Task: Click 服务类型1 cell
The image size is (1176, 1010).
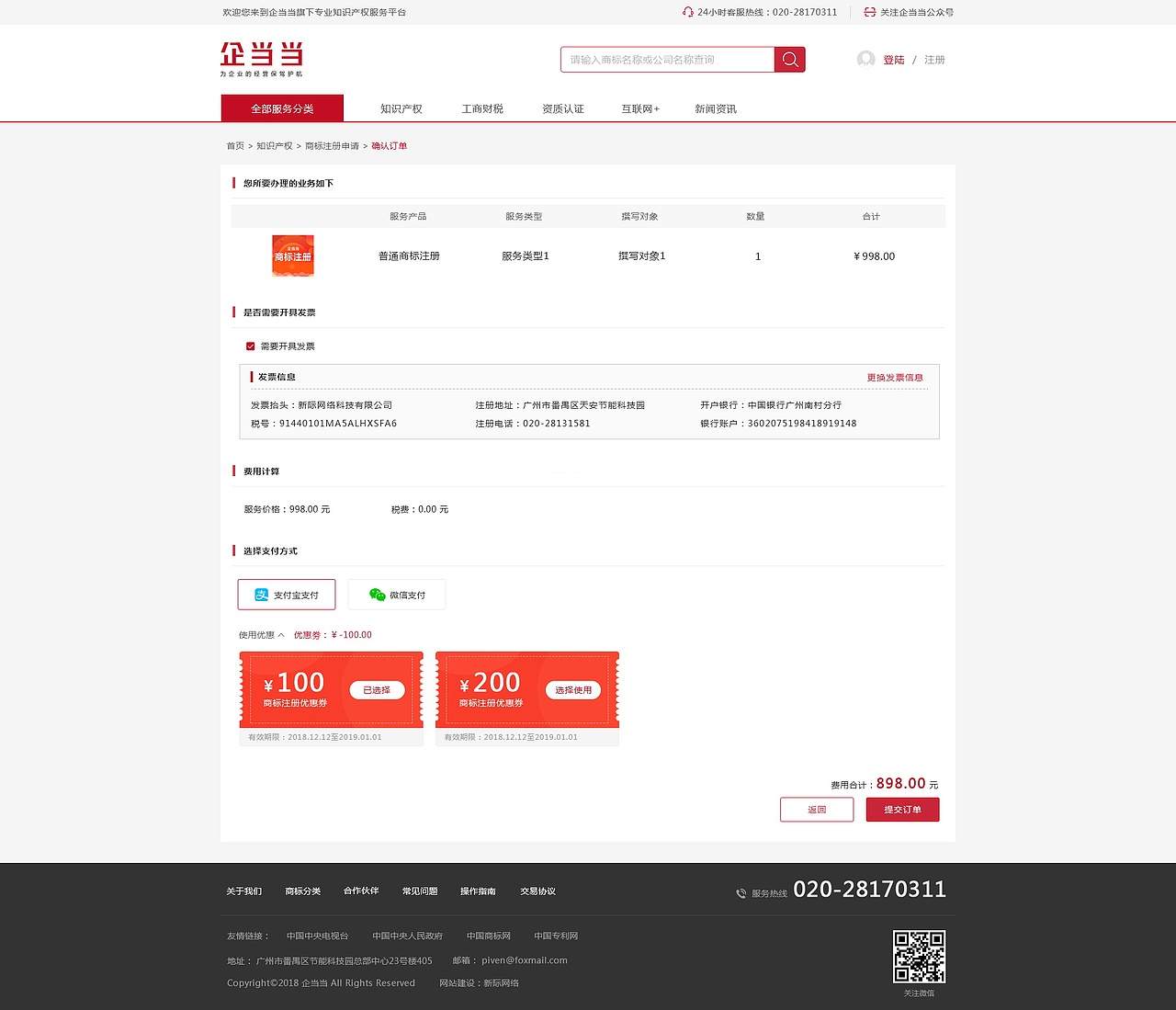Action: (525, 256)
